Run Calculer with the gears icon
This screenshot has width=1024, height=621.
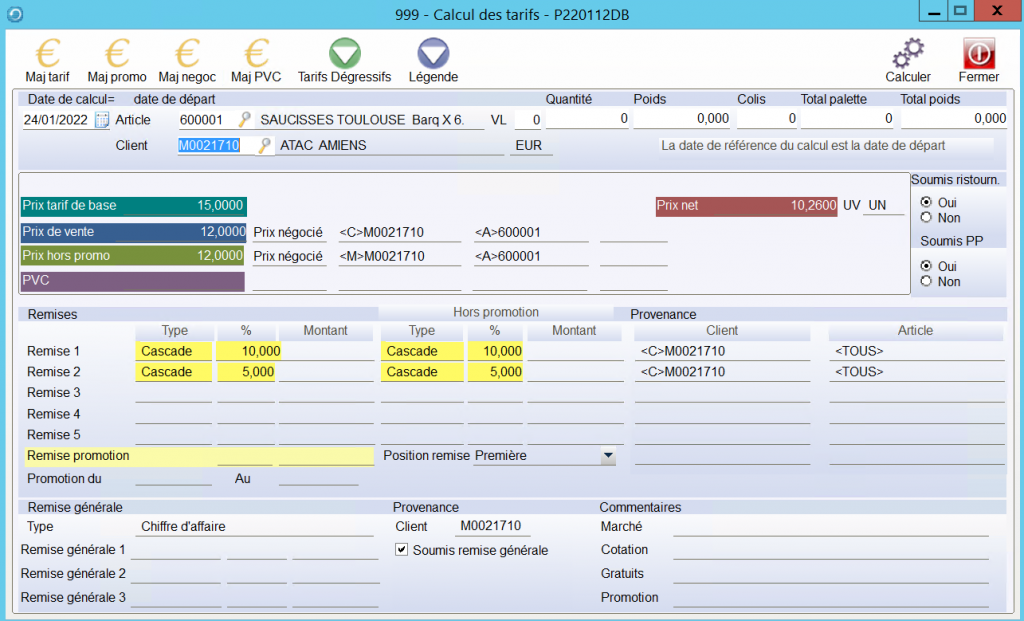click(x=907, y=54)
